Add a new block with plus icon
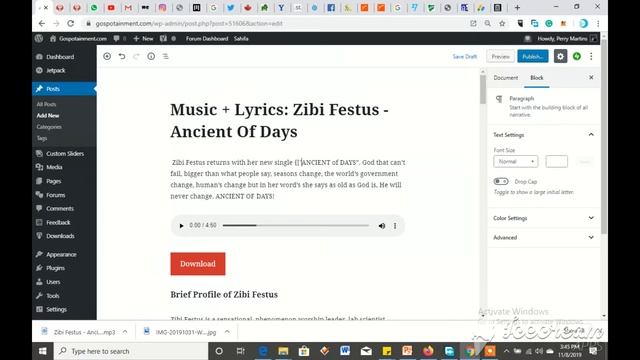 [x=107, y=56]
